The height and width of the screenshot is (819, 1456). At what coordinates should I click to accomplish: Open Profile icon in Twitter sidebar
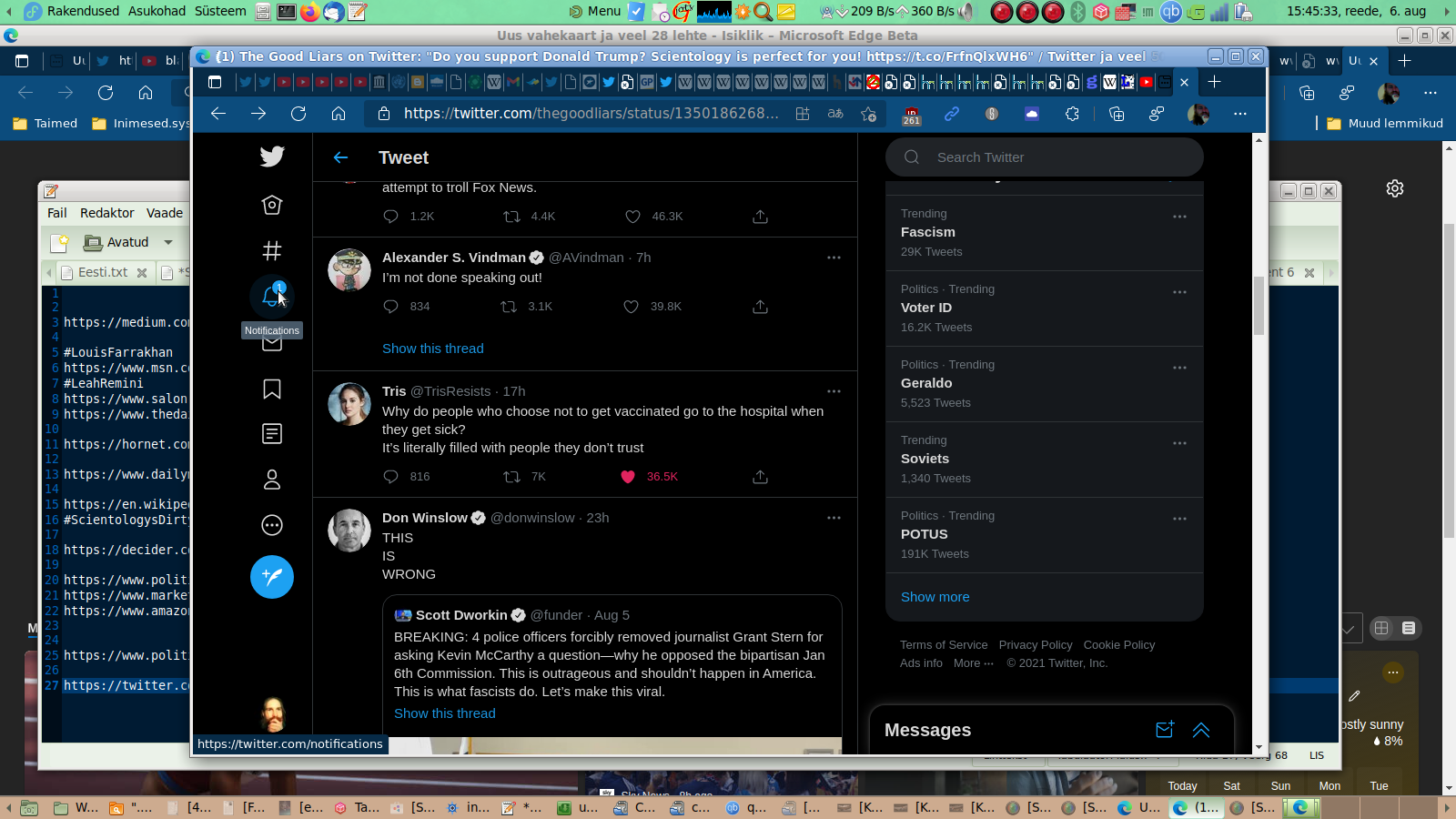tap(272, 480)
